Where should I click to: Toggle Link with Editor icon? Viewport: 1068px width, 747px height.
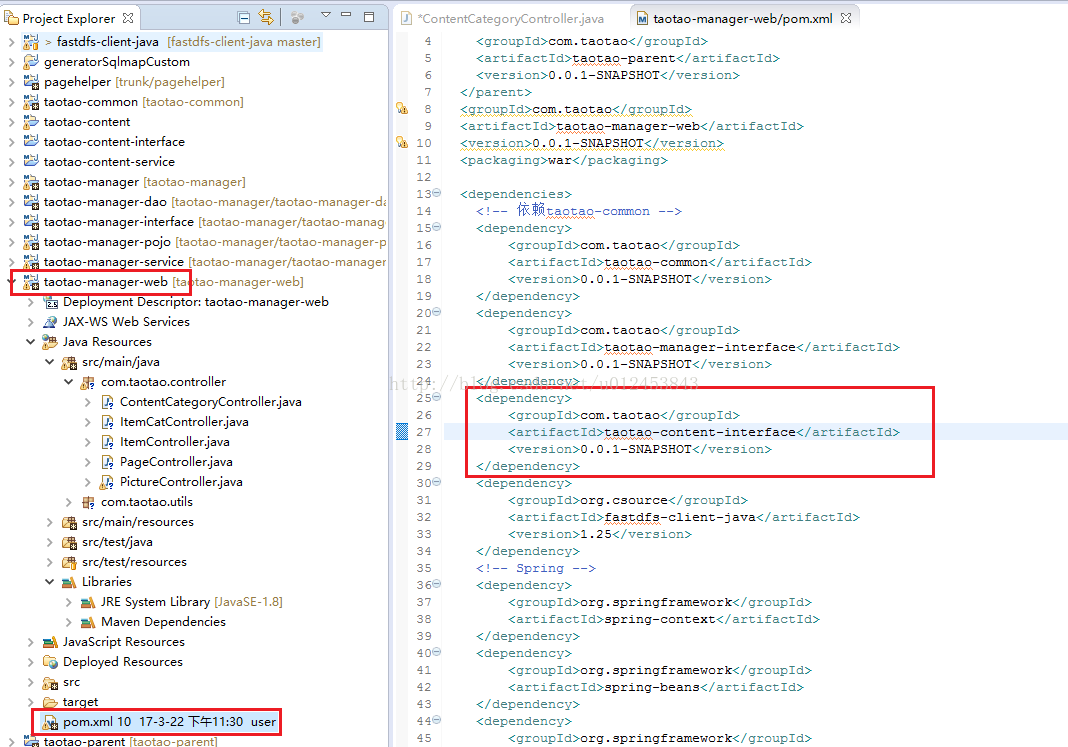click(266, 18)
